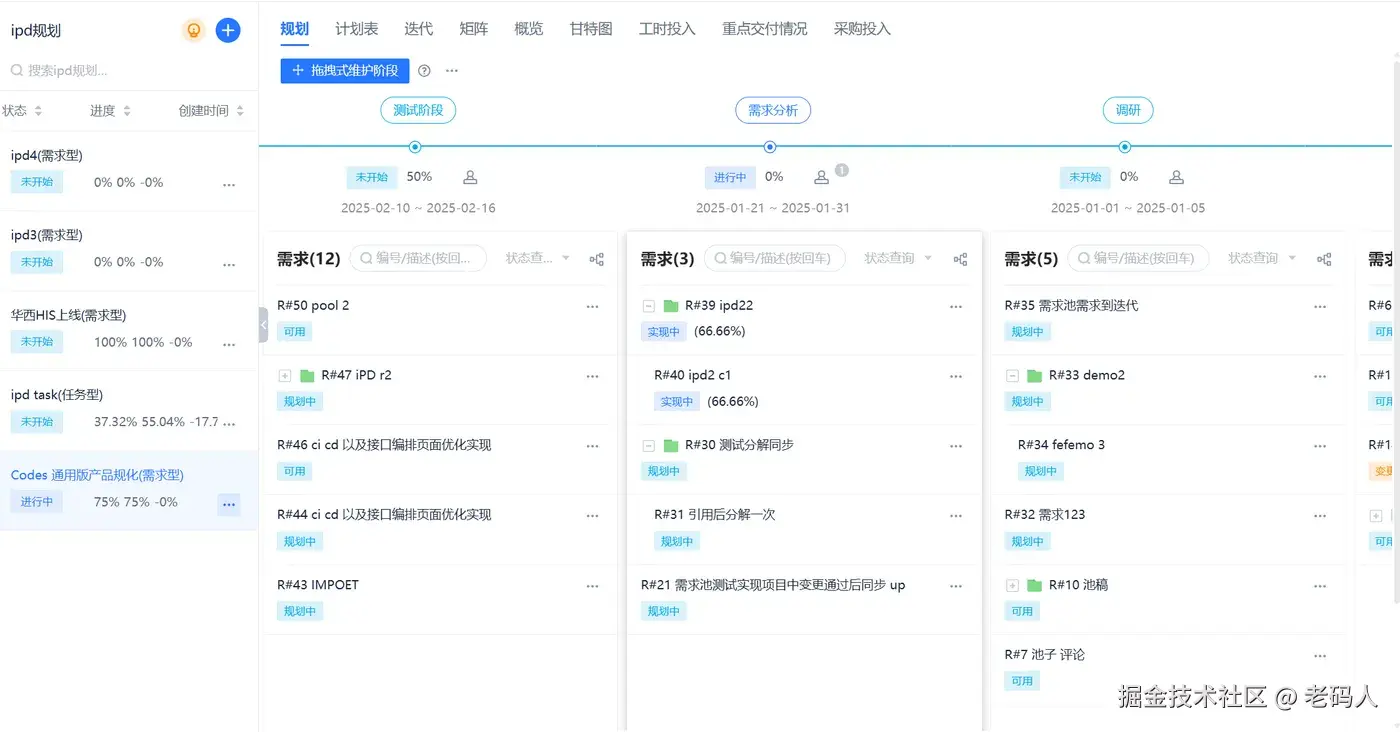Click the tree structure icon in 需求(3) column

coord(961,259)
